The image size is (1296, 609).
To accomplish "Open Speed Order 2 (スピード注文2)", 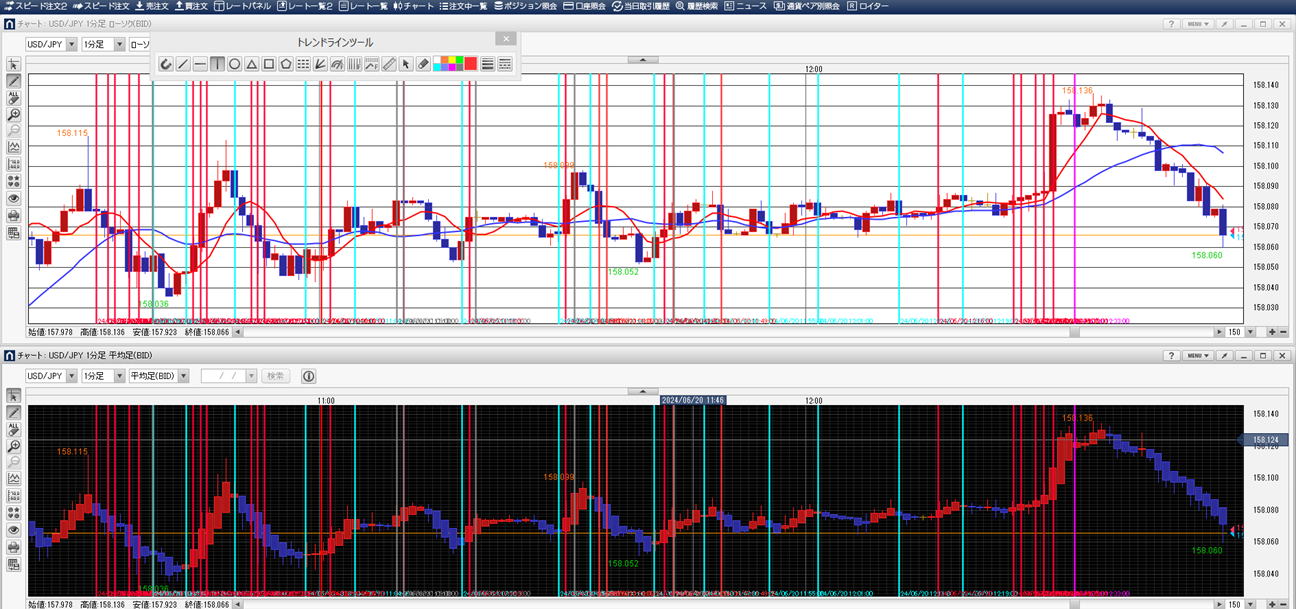I will coord(34,6).
